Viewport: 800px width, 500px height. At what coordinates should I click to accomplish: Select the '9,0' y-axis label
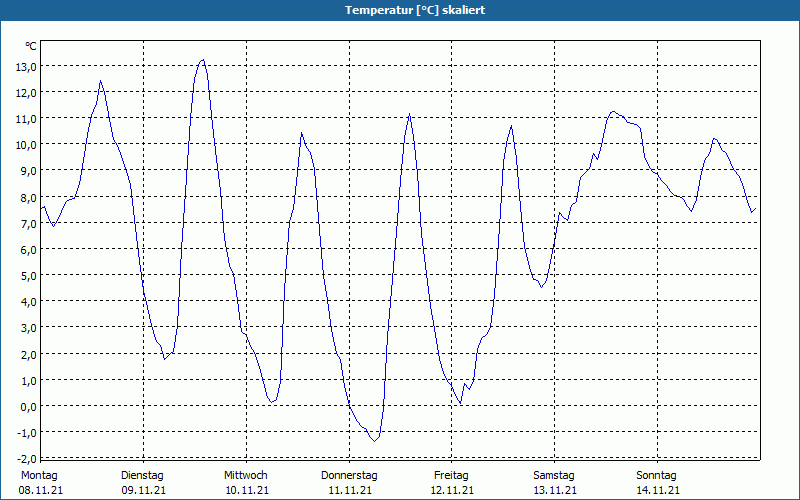(x=29, y=171)
